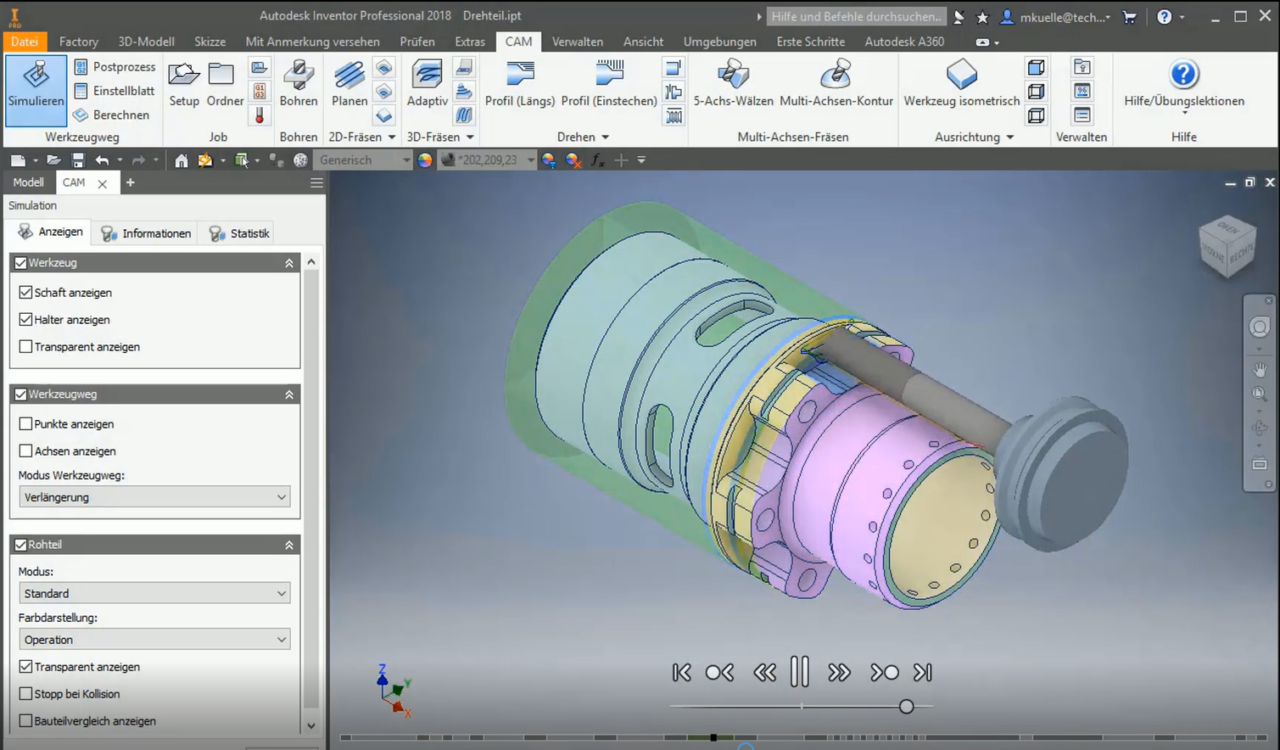
Task: Open the Modus Werkzeugweg dropdown
Action: pos(154,497)
